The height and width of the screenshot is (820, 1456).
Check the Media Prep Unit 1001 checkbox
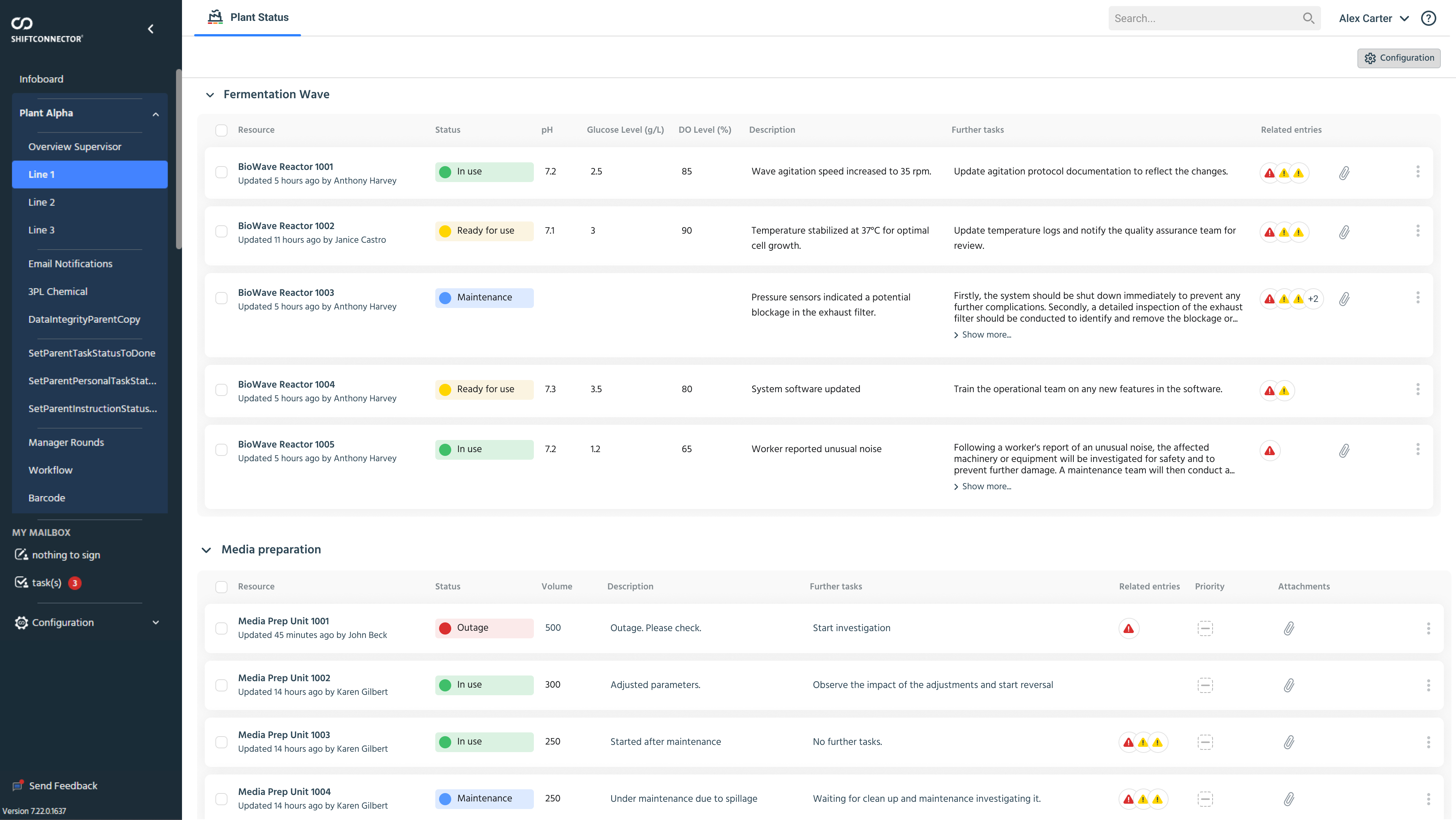click(x=221, y=628)
